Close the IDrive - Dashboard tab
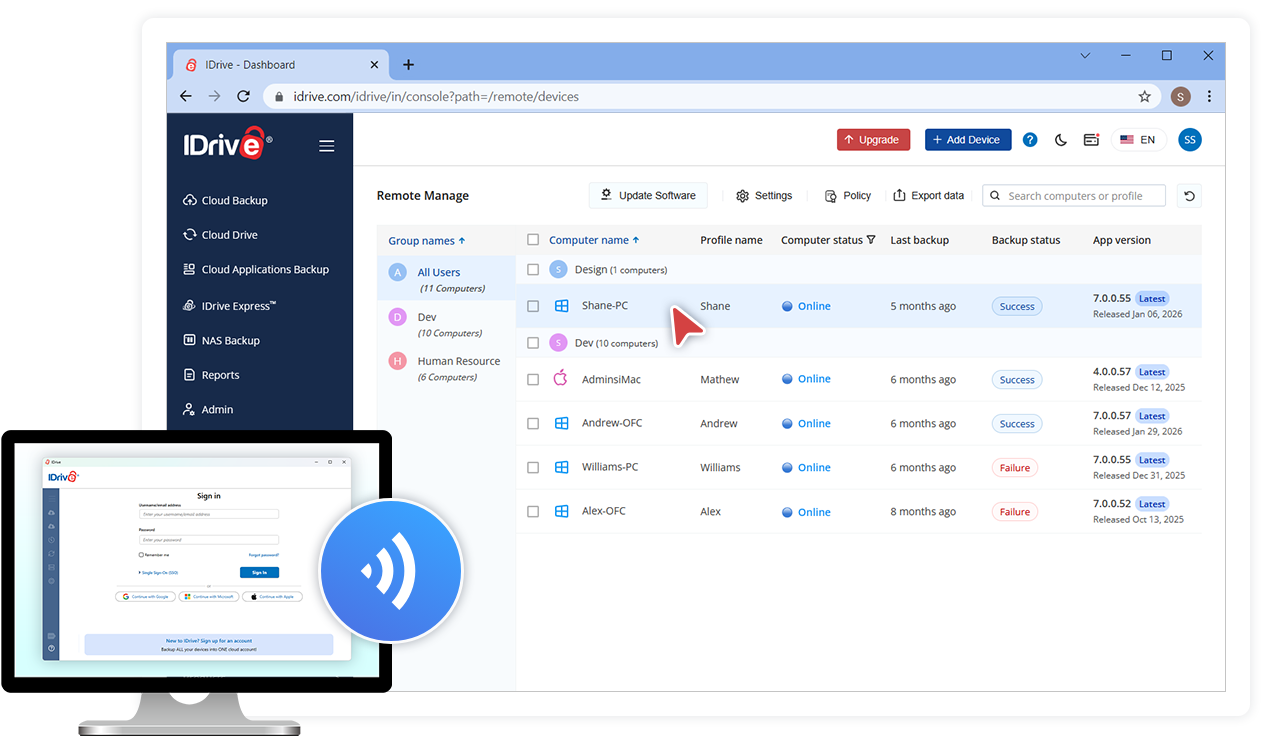The width and height of the screenshot is (1268, 736). point(374,65)
